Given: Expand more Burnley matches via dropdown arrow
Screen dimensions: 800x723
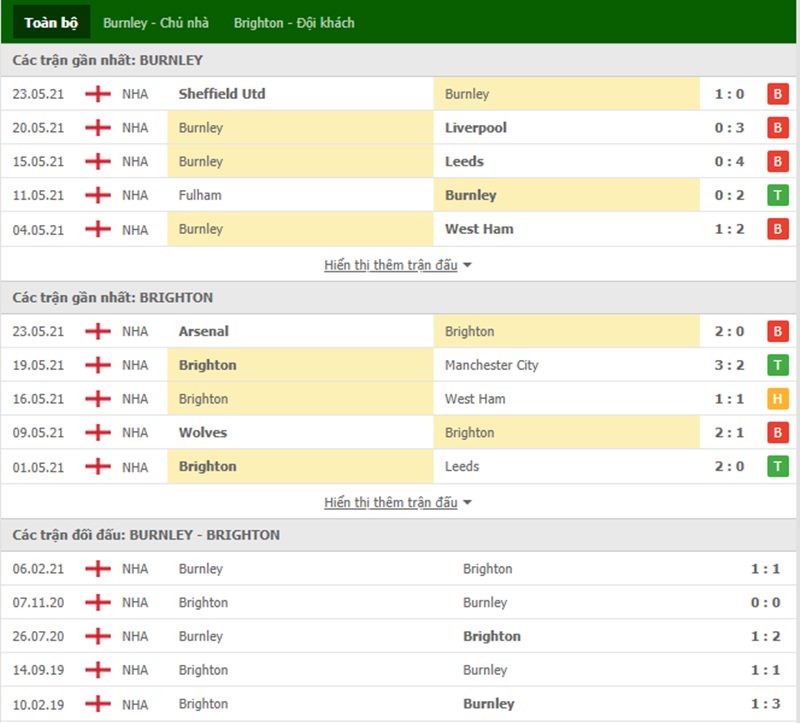Looking at the screenshot, I should pyautogui.click(x=468, y=266).
